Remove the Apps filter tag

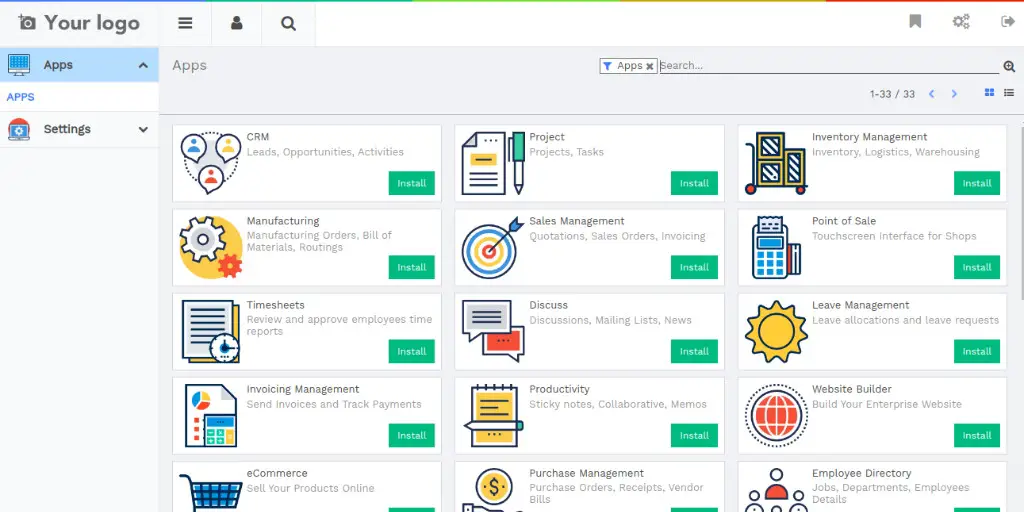pyautogui.click(x=650, y=66)
